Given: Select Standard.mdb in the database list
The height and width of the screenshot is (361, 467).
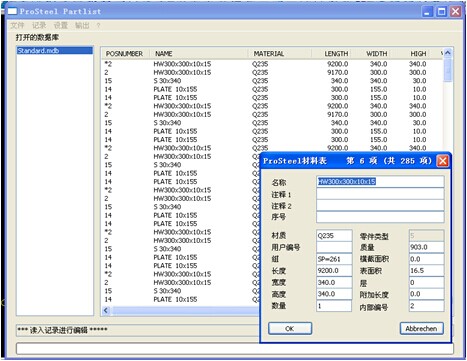Looking at the screenshot, I should 55,51.
